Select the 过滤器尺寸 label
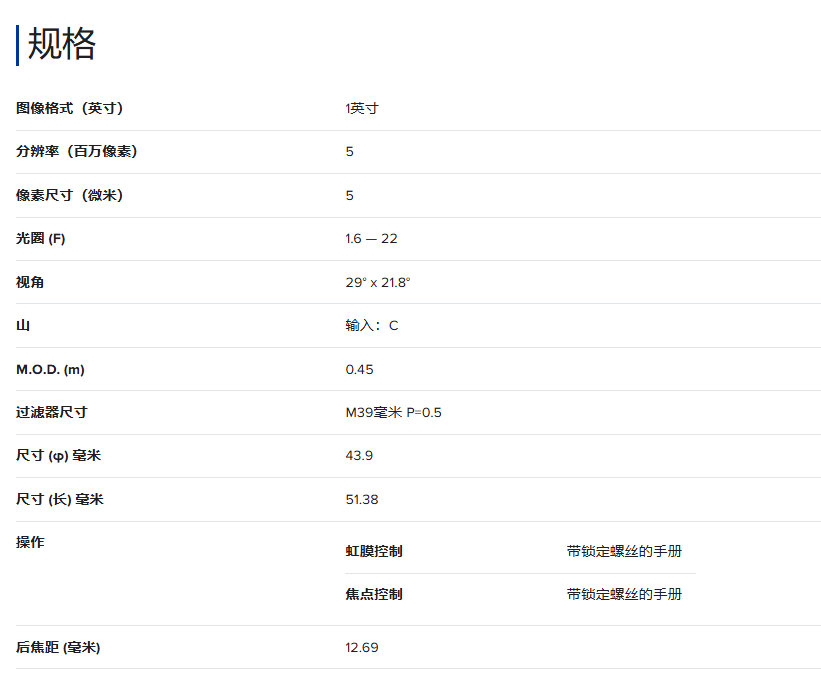 [x=51, y=412]
